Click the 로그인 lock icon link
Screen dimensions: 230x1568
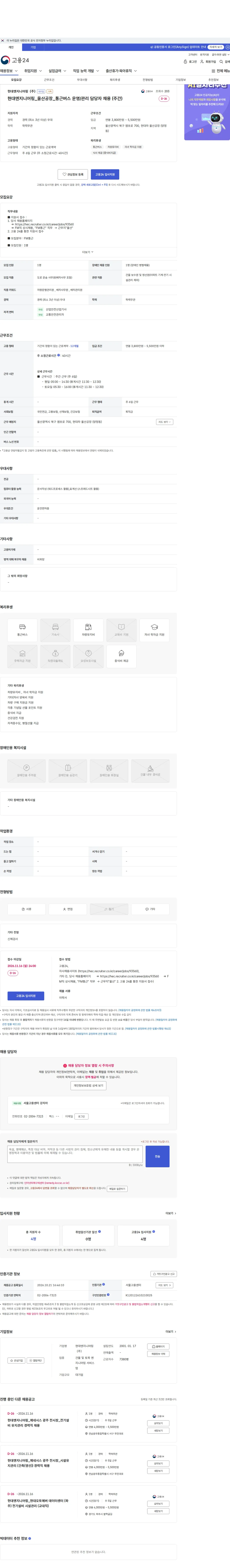tap(190, 61)
